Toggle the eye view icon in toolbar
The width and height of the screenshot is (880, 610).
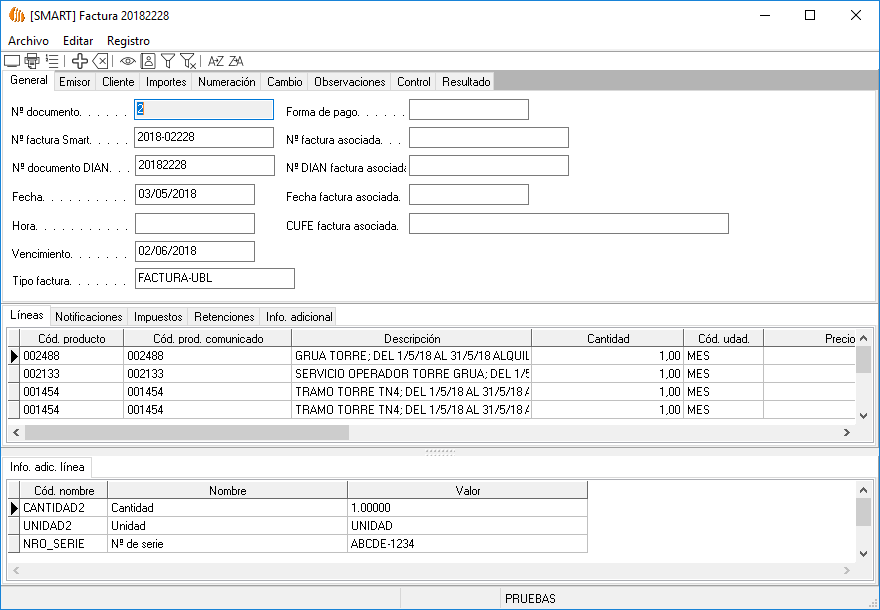point(128,61)
